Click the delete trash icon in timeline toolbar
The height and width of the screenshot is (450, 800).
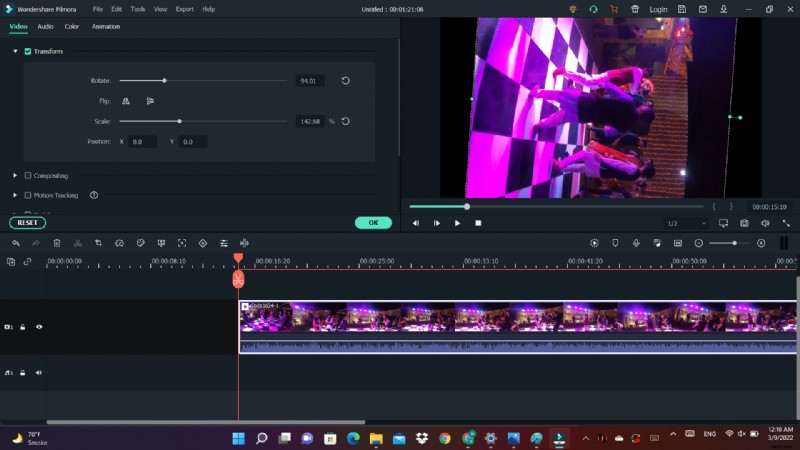pos(57,243)
